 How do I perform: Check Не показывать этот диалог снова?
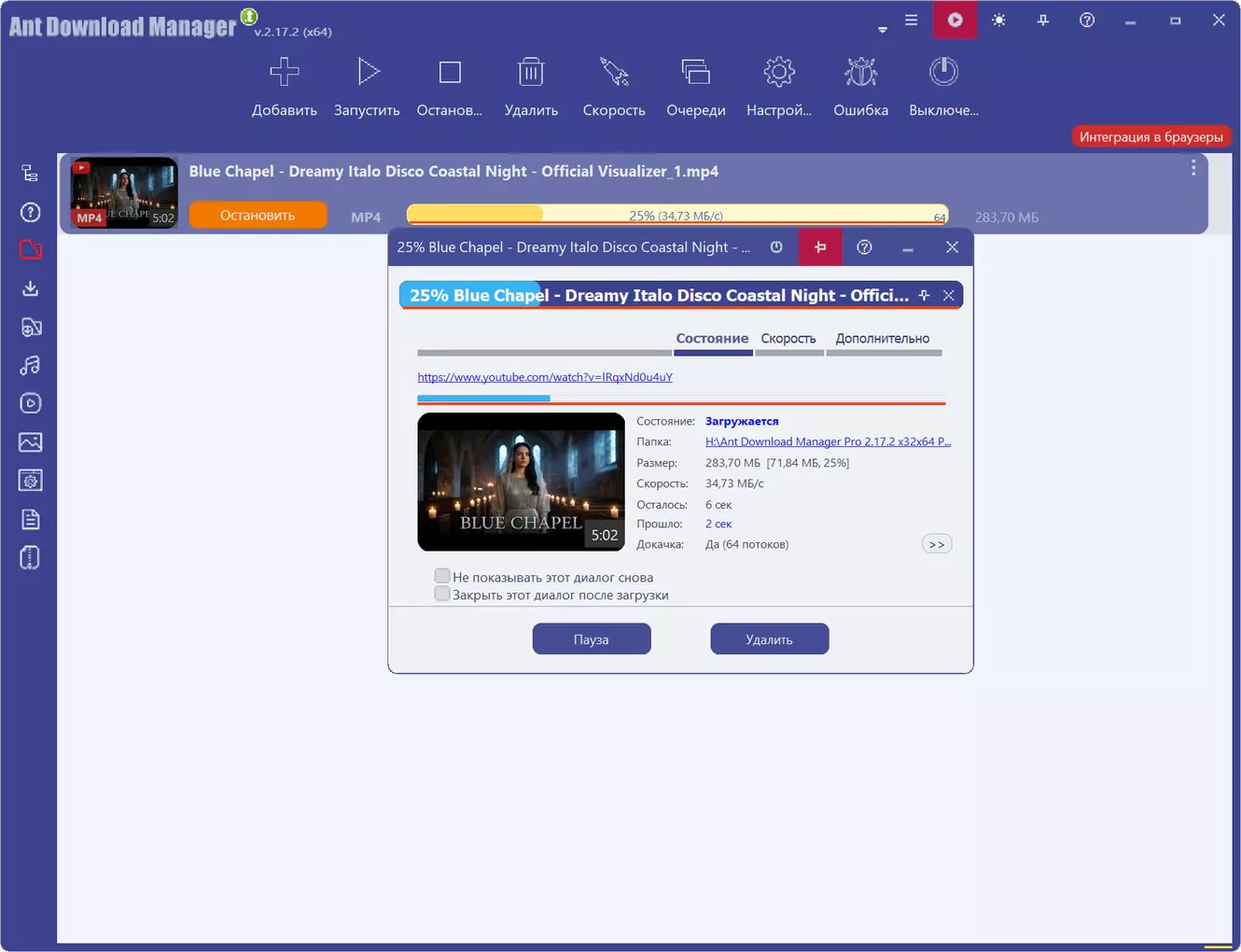[x=442, y=577]
